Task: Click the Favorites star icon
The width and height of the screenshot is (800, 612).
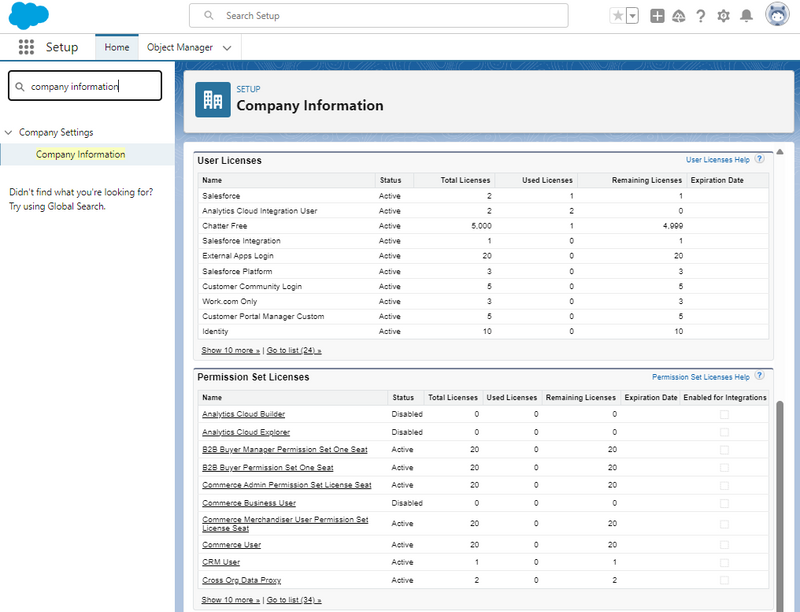Action: tap(617, 16)
